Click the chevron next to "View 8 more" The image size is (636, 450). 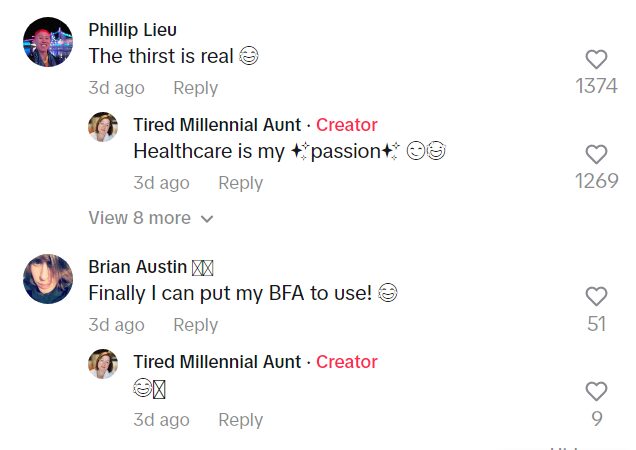pyautogui.click(x=207, y=219)
